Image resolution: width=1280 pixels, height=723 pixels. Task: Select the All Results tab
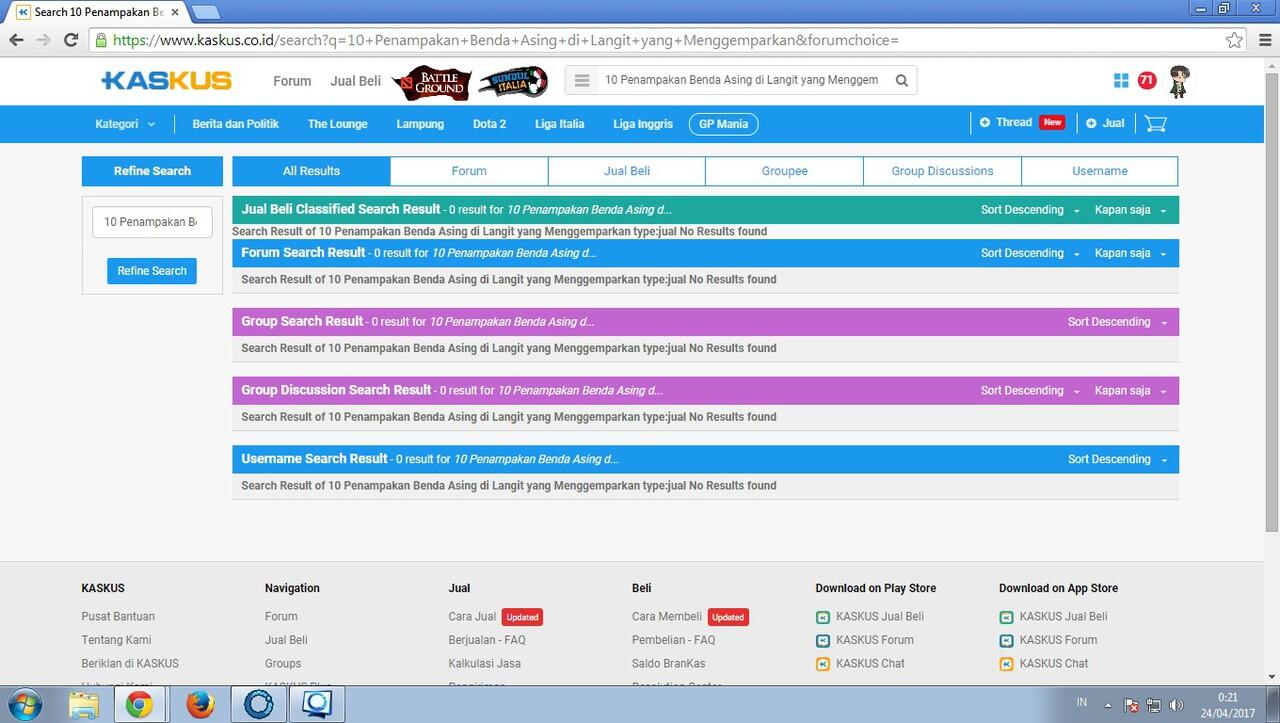311,171
